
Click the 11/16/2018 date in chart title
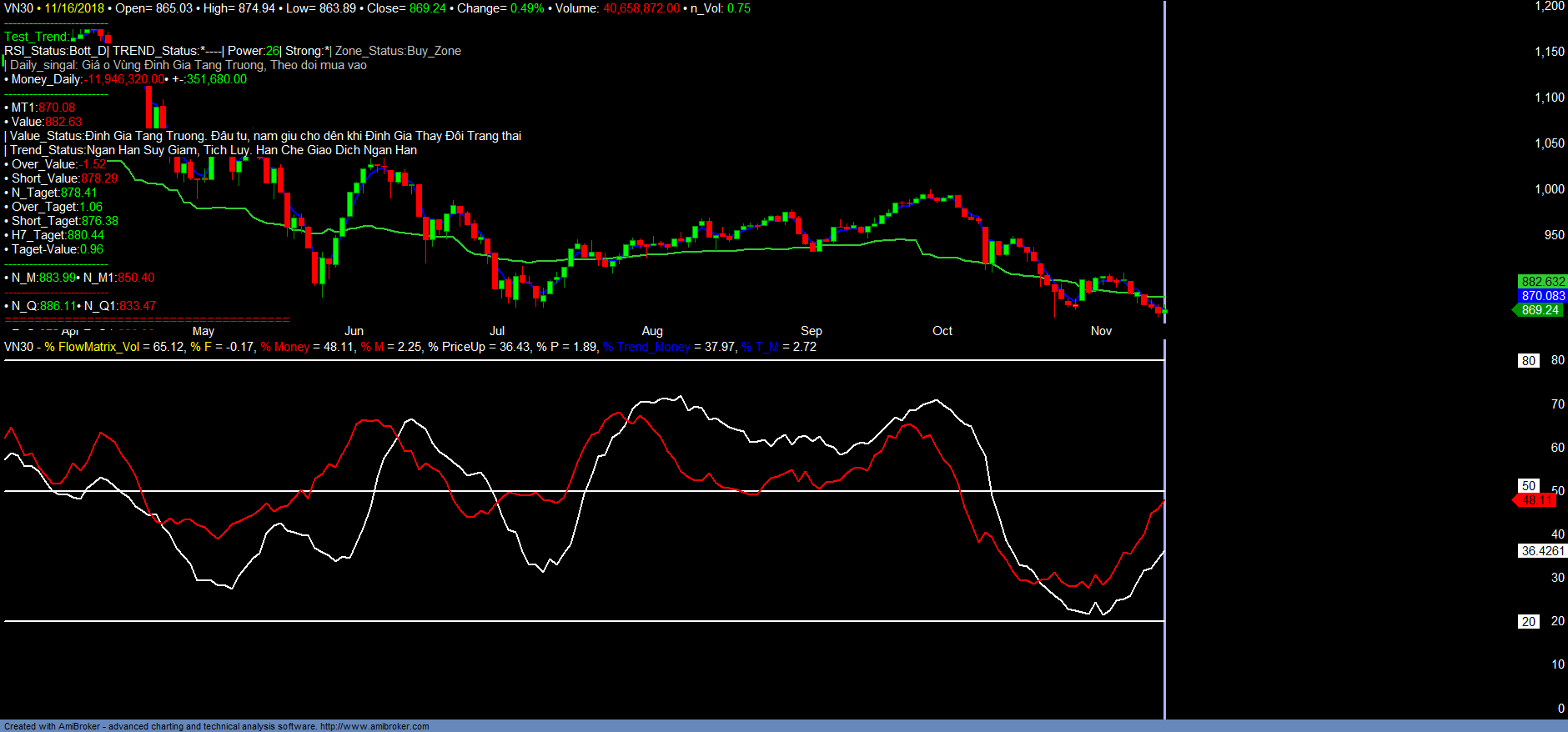pyautogui.click(x=74, y=8)
